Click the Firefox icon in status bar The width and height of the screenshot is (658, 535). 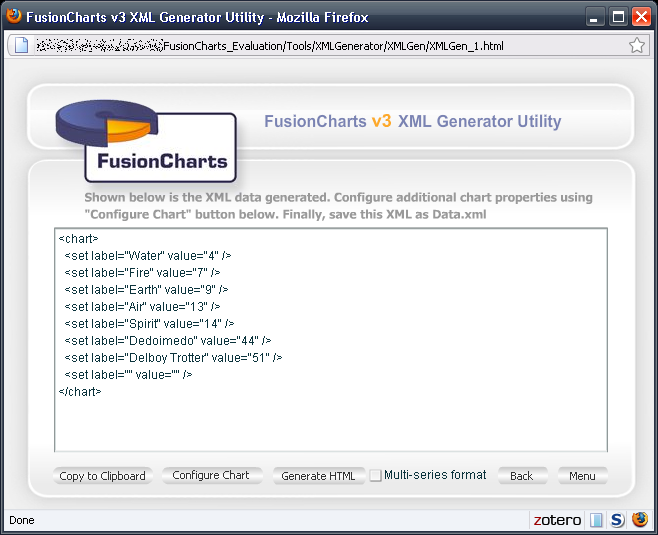[x=640, y=520]
